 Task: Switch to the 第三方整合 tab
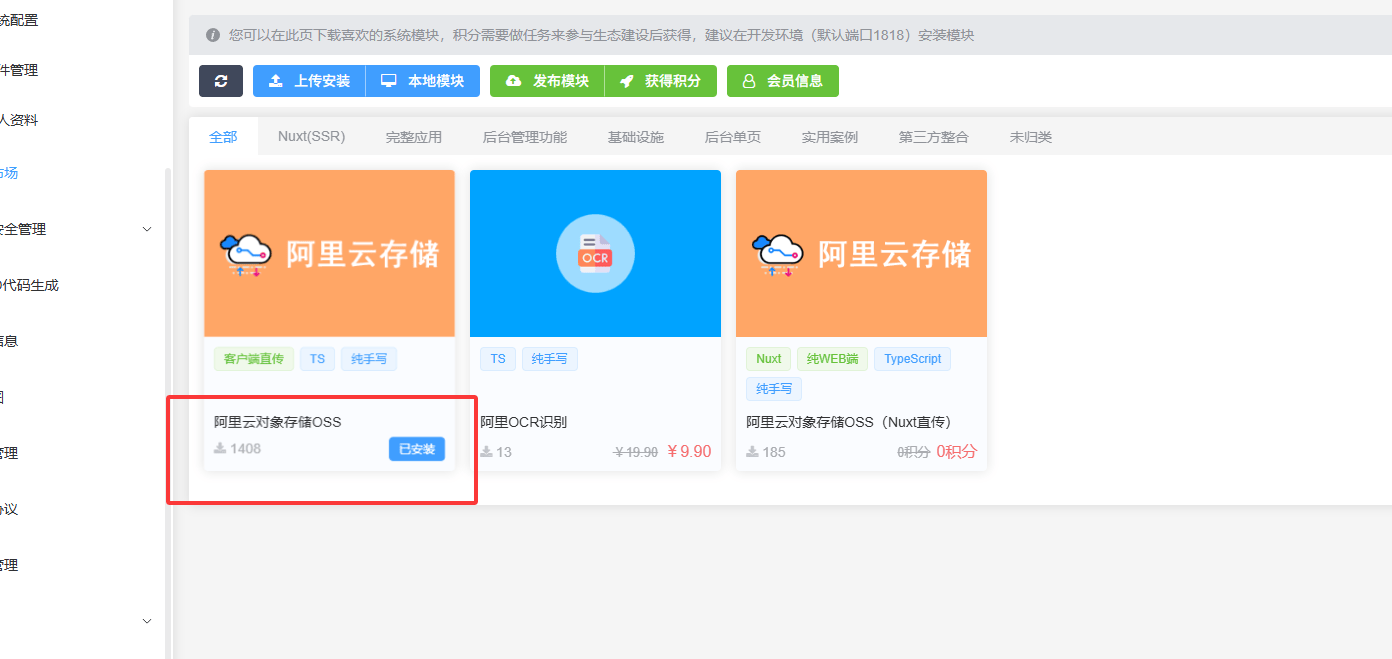(933, 137)
